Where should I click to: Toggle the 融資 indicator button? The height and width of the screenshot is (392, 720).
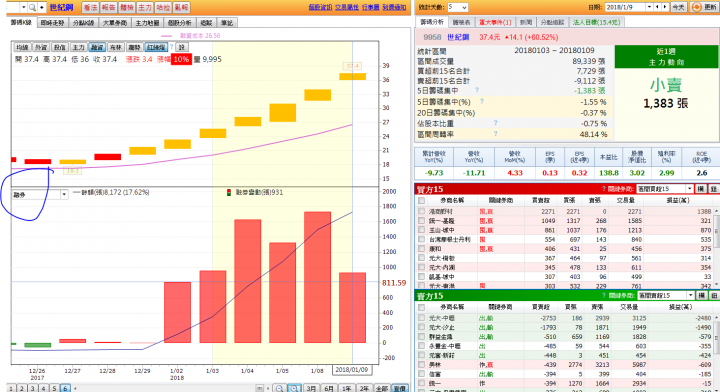coord(97,47)
